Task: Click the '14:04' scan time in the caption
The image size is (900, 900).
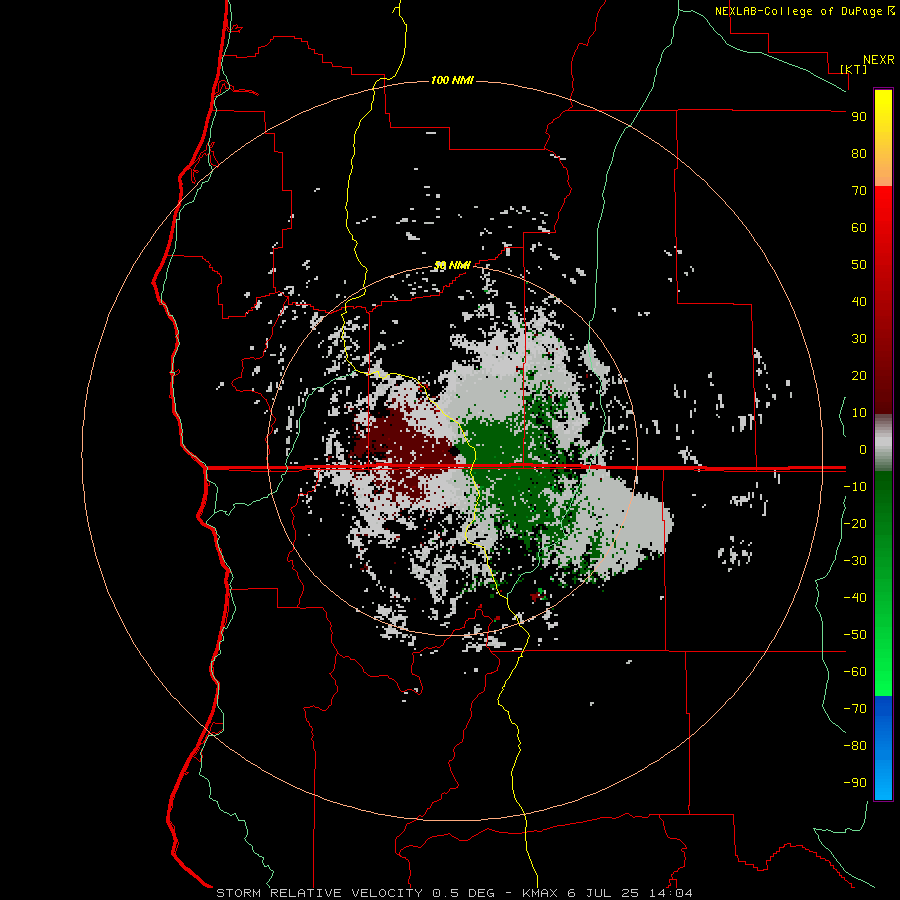Action: coord(670,893)
